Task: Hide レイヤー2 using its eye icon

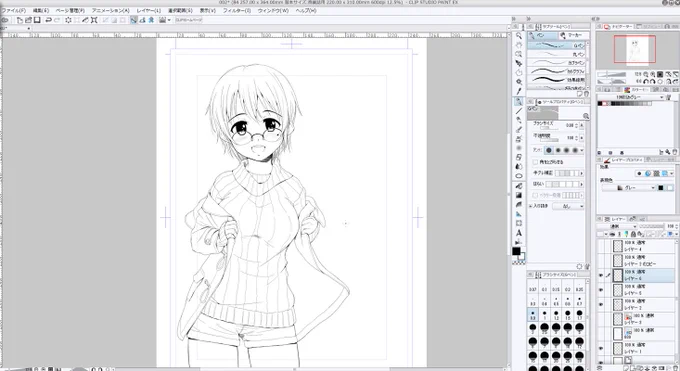Action: [601, 305]
